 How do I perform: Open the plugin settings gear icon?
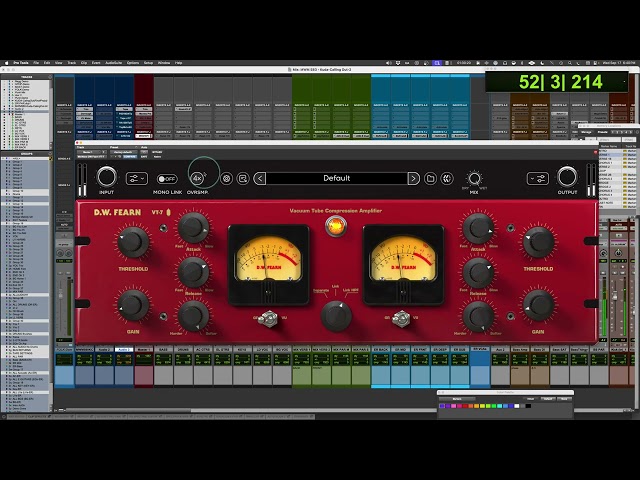[227, 178]
